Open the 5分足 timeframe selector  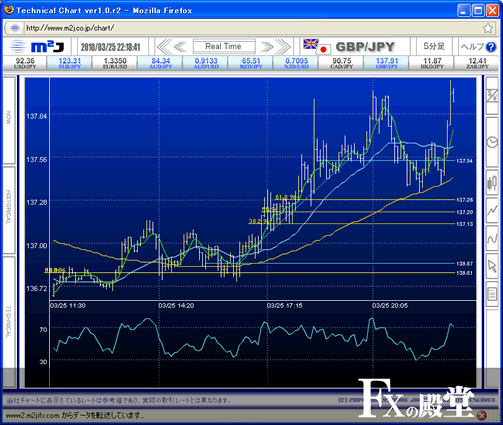coord(434,47)
